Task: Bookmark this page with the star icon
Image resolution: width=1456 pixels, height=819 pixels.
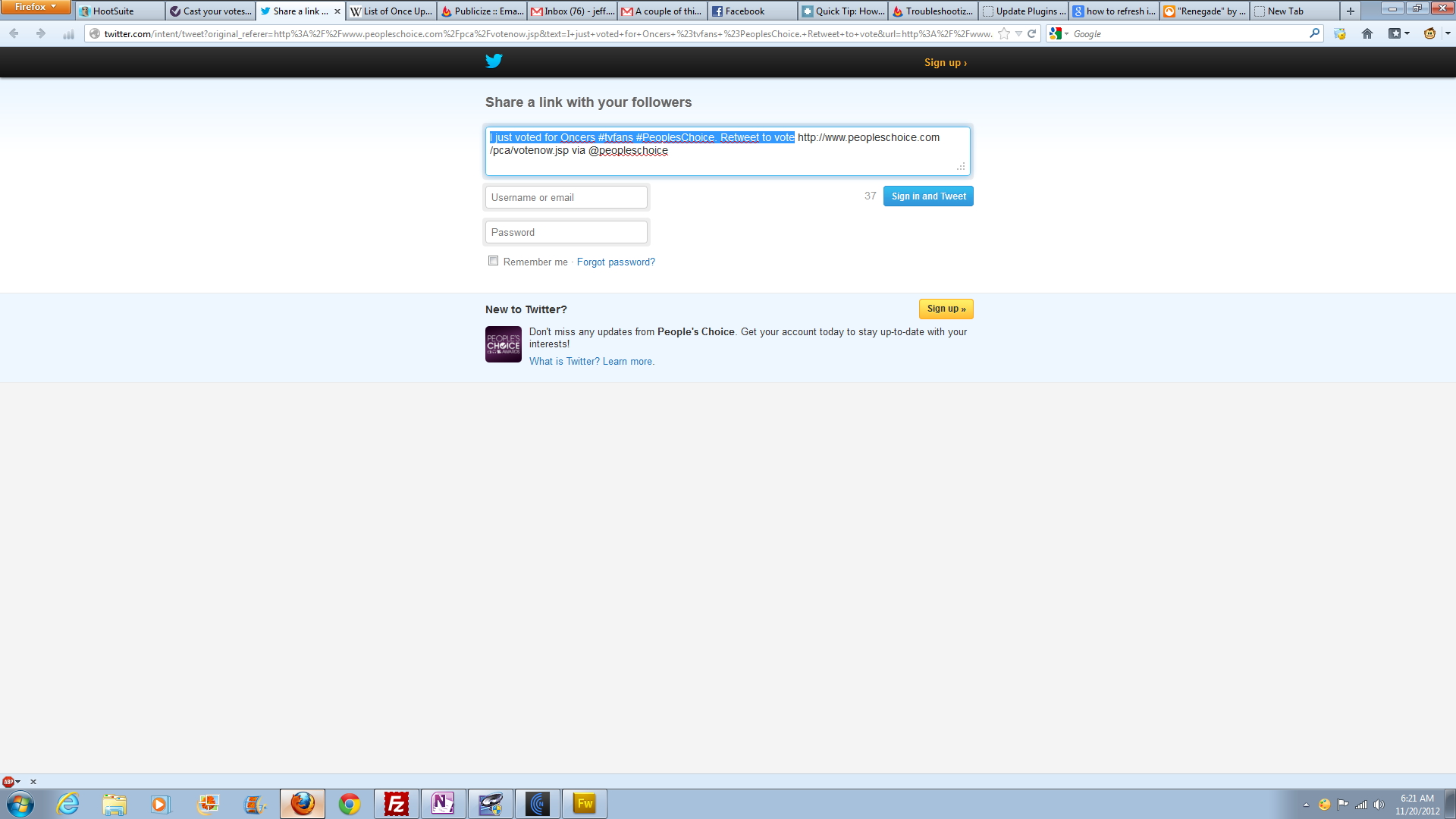Action: pos(1004,33)
